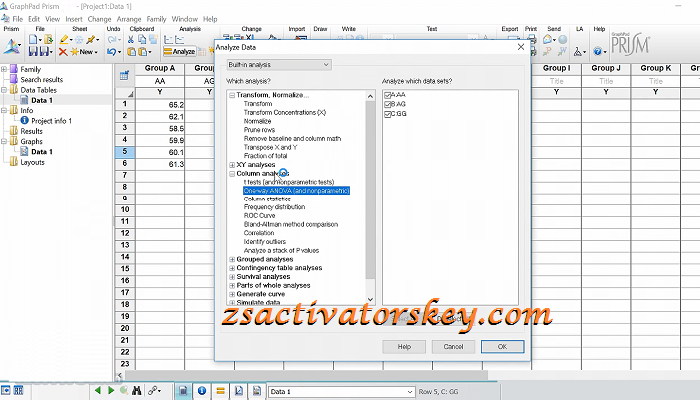Uncheck the C:GG data set checkbox
This screenshot has height=400, width=700.
pyautogui.click(x=388, y=114)
